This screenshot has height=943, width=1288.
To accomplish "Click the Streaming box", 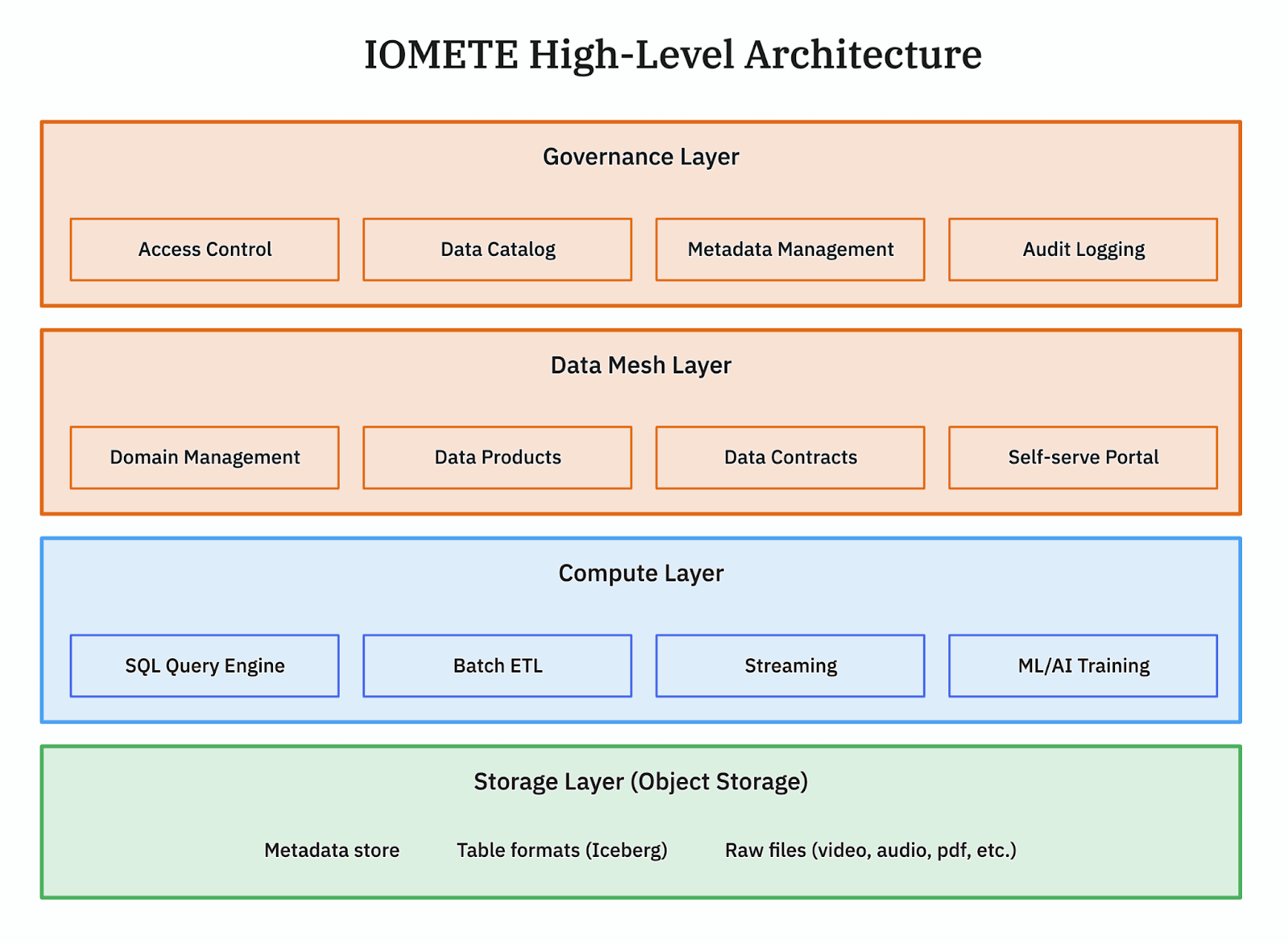I will [x=791, y=666].
